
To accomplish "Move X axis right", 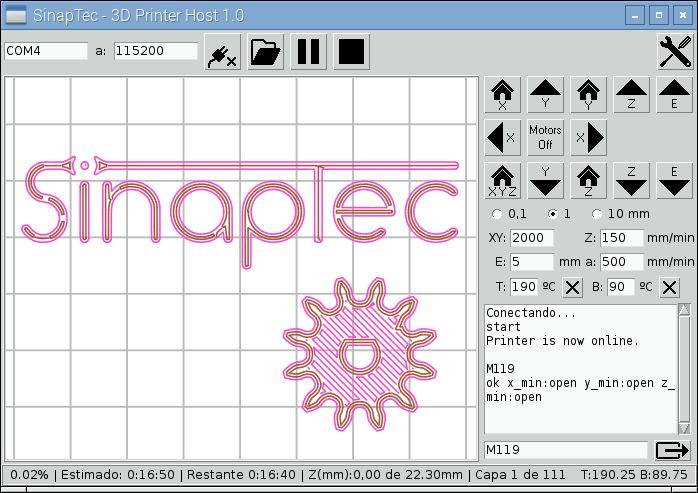I will 588,137.
